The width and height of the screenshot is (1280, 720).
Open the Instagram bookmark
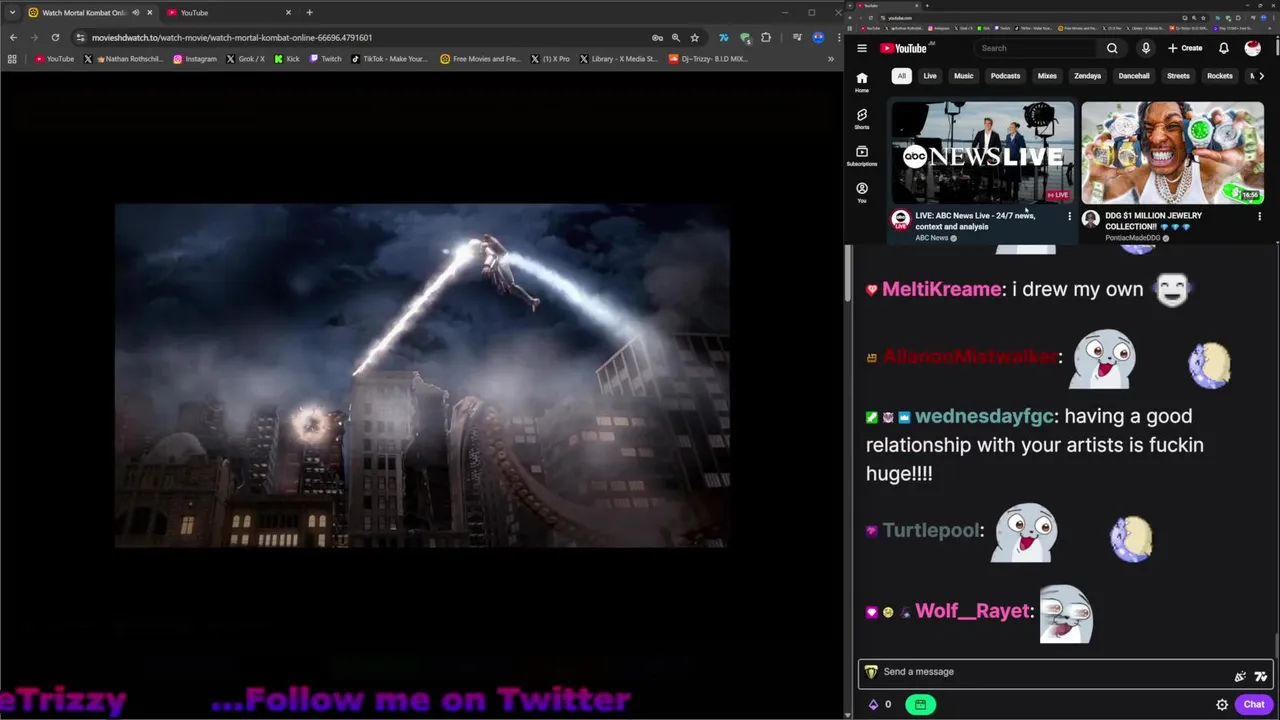click(194, 59)
